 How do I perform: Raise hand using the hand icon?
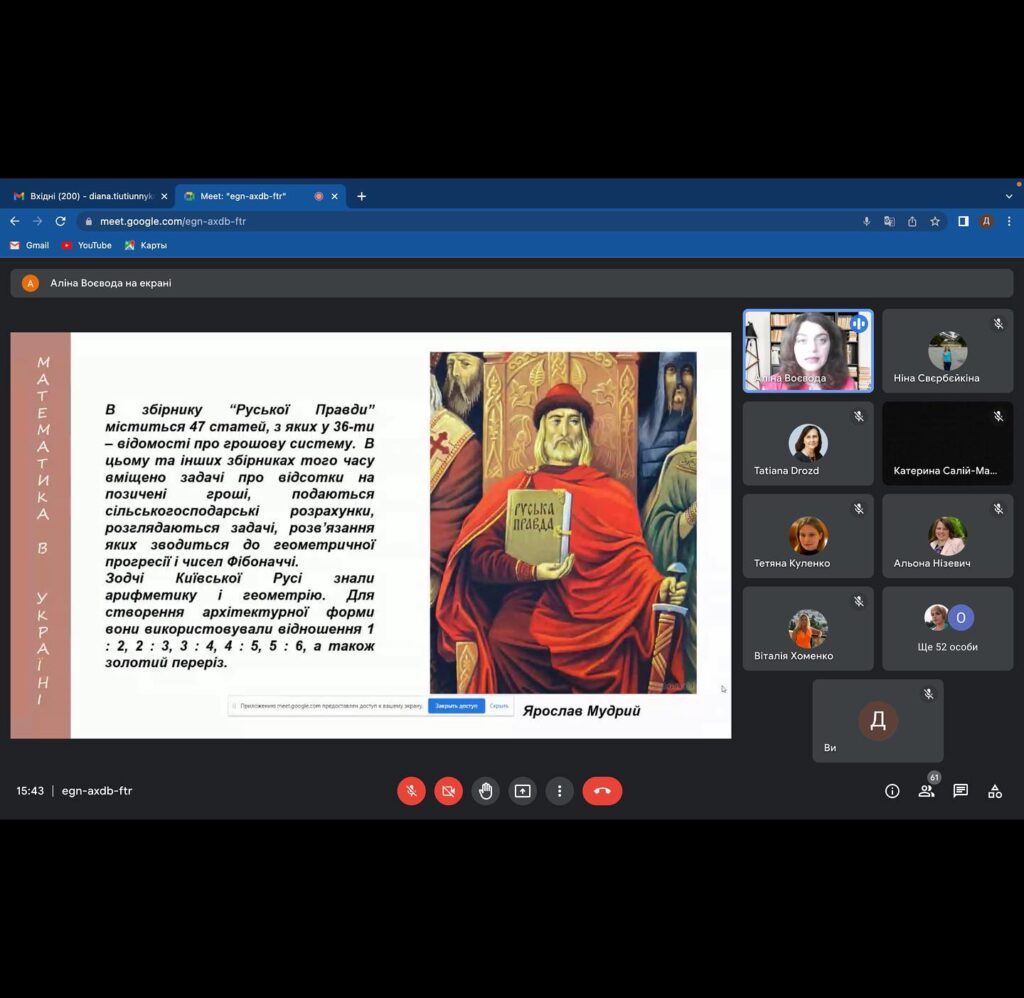point(486,791)
